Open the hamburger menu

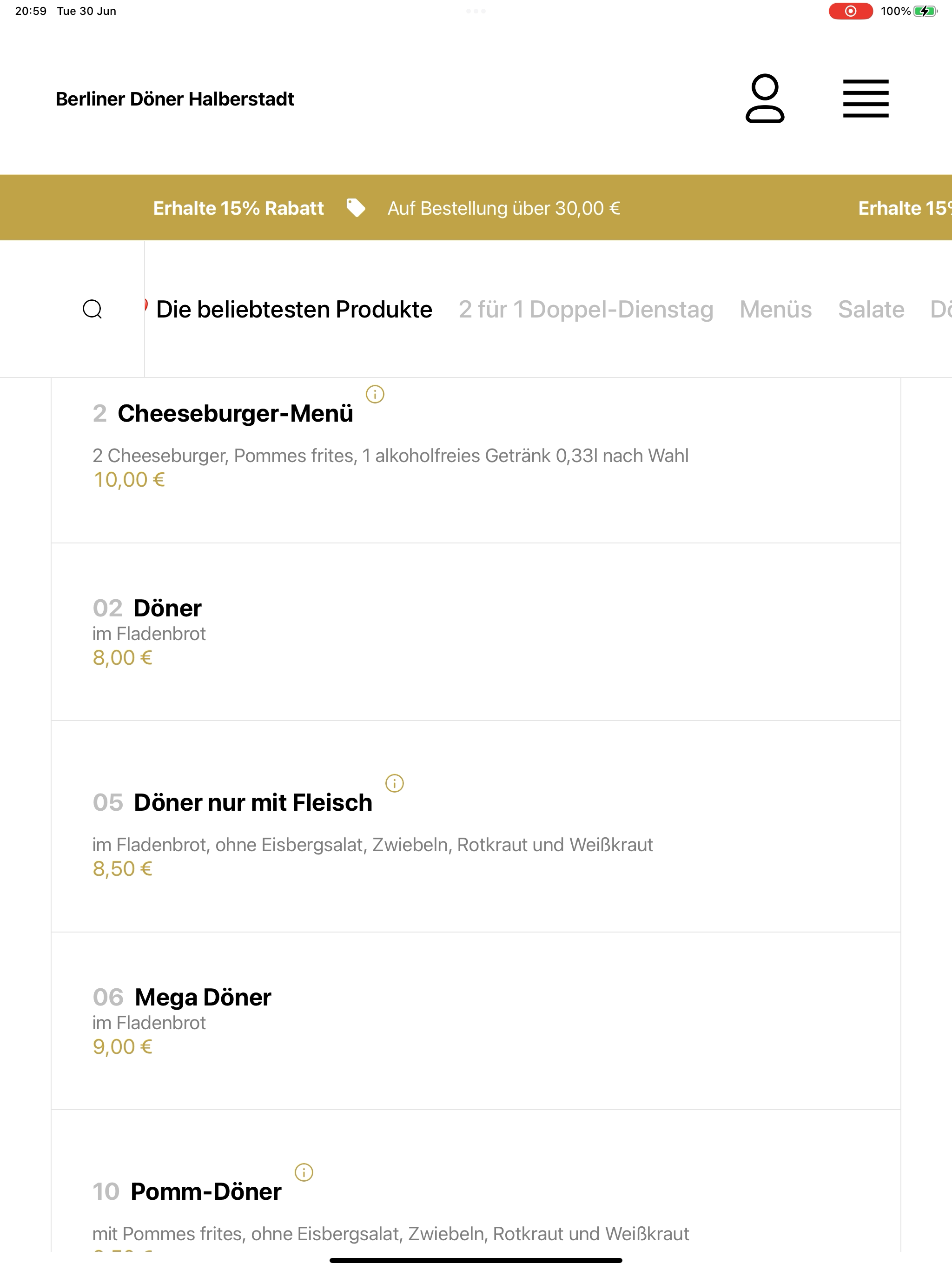(x=866, y=99)
